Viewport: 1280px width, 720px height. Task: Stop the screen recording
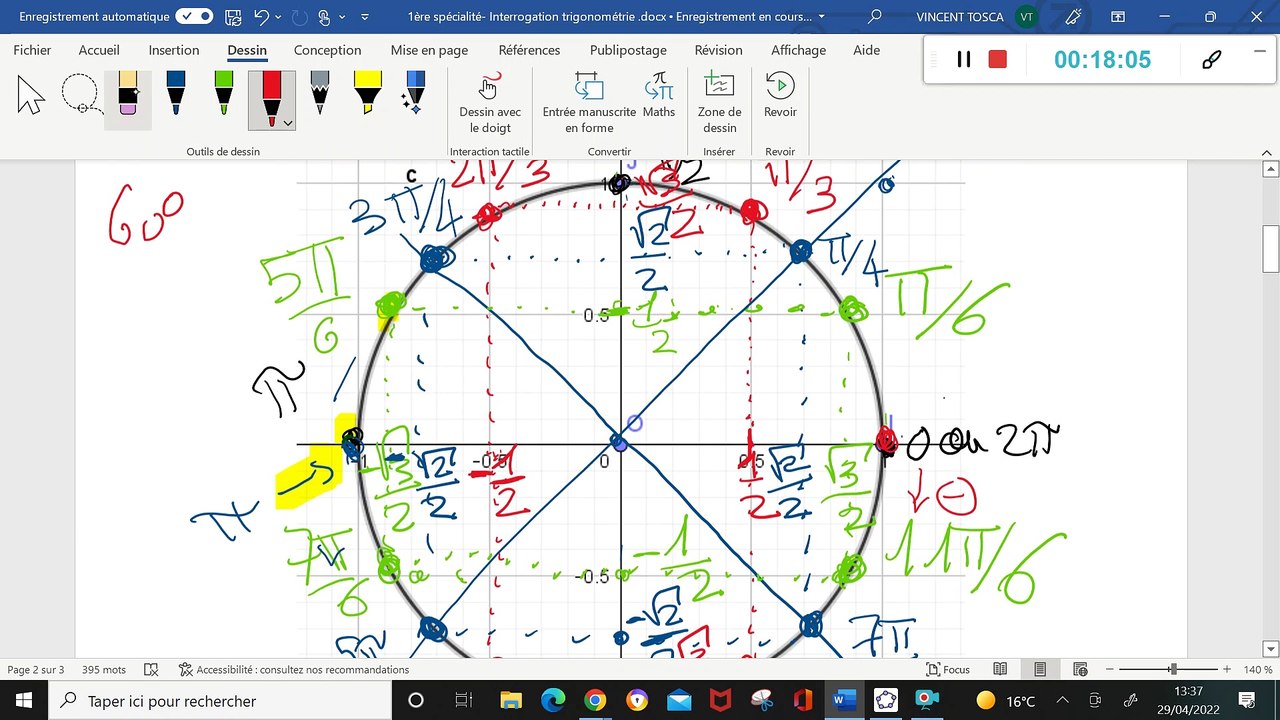click(997, 59)
